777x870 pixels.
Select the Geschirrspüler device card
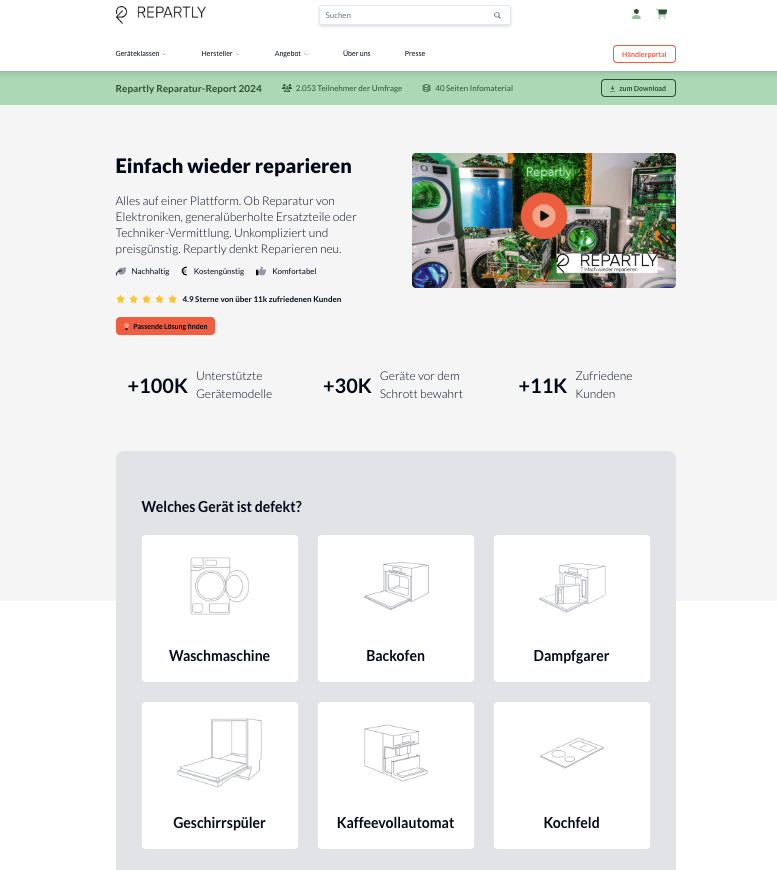220,775
